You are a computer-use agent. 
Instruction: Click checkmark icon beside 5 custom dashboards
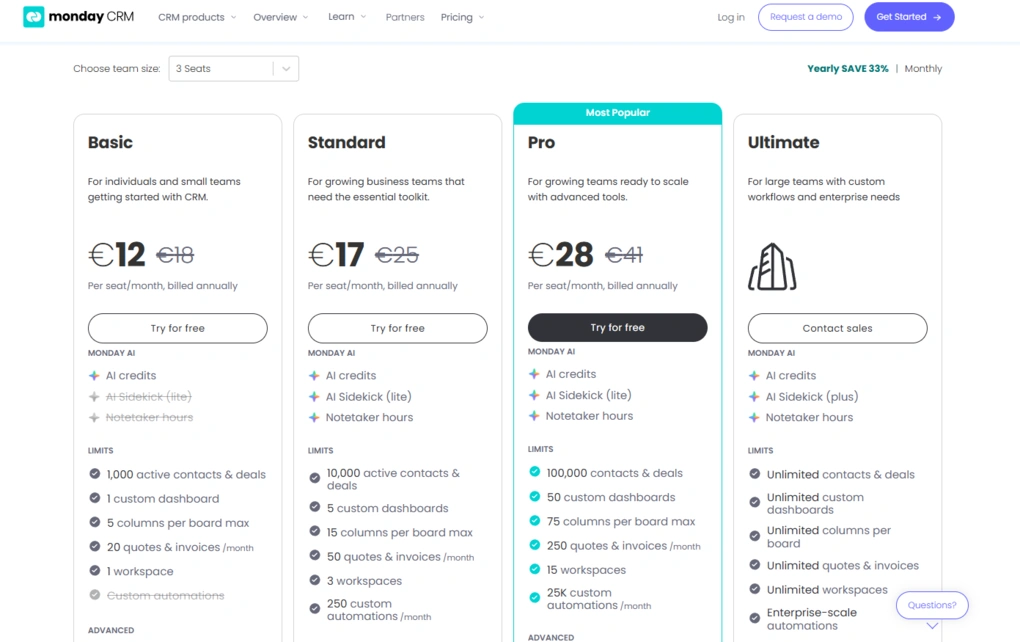(315, 507)
